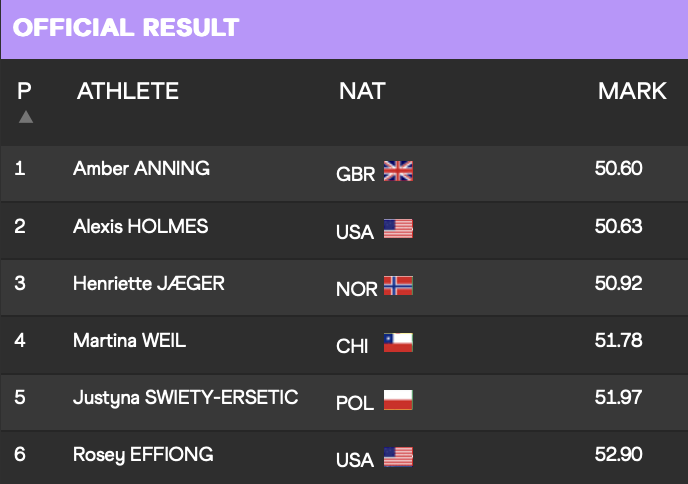Select the 50.60 winning mark
This screenshot has width=688, height=484.
[619, 168]
